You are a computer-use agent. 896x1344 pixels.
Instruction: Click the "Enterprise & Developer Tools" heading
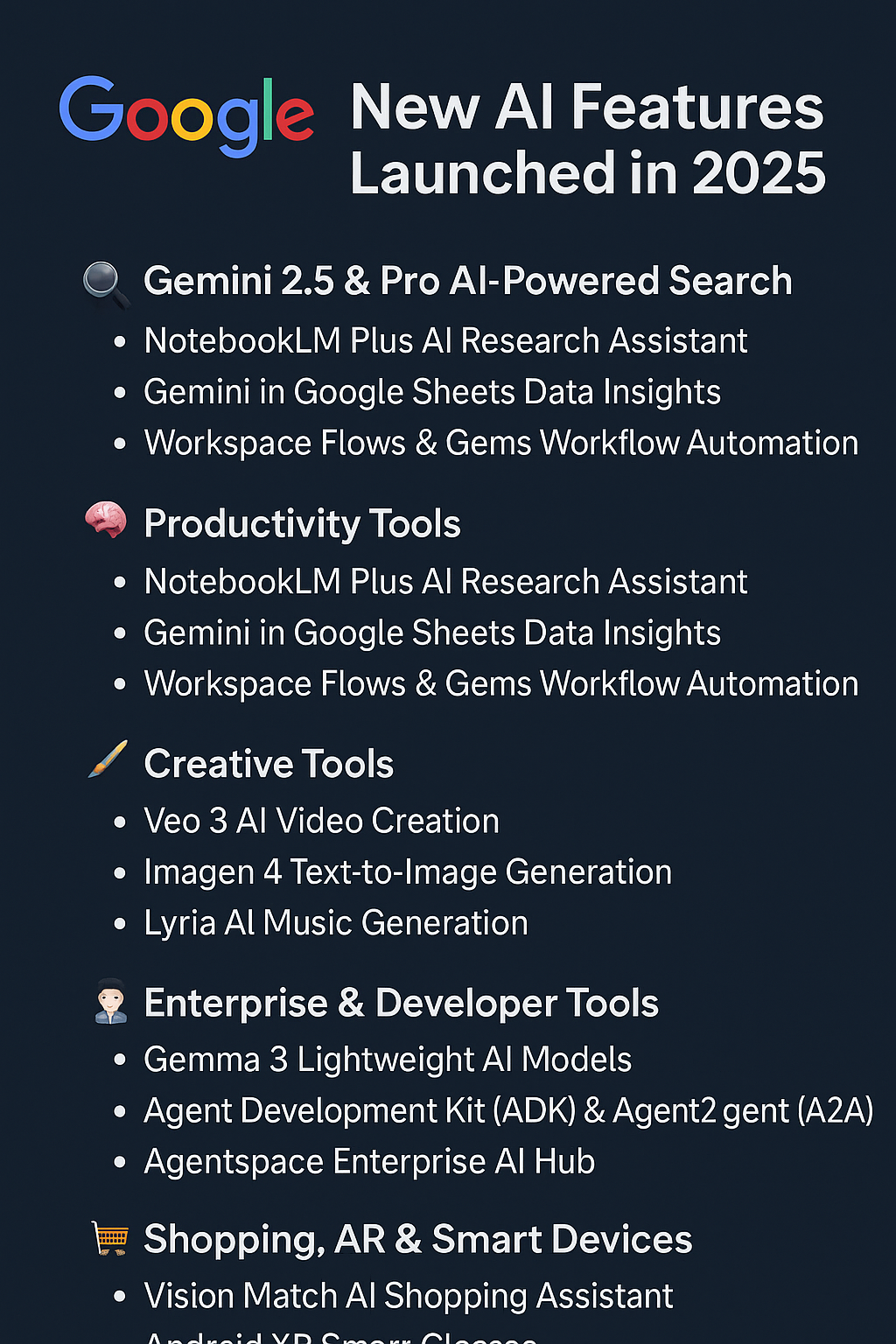click(401, 1004)
